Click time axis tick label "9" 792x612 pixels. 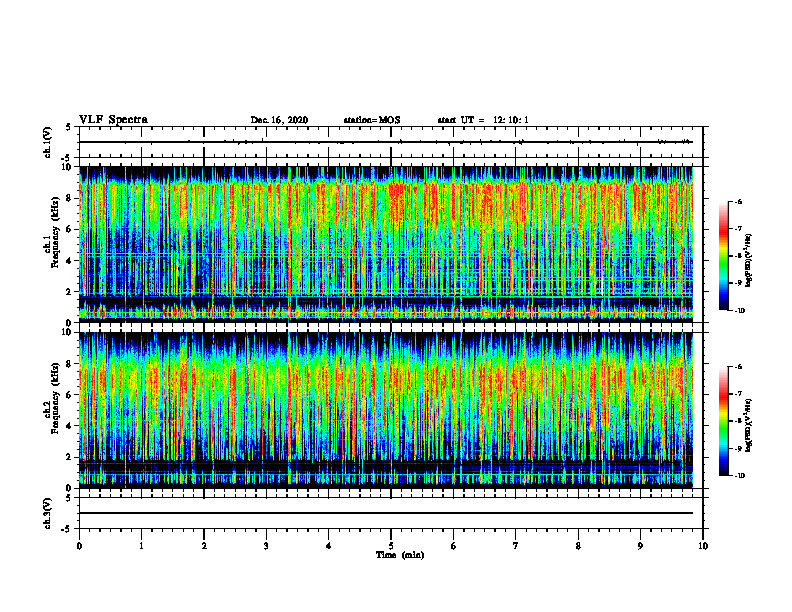coord(640,546)
